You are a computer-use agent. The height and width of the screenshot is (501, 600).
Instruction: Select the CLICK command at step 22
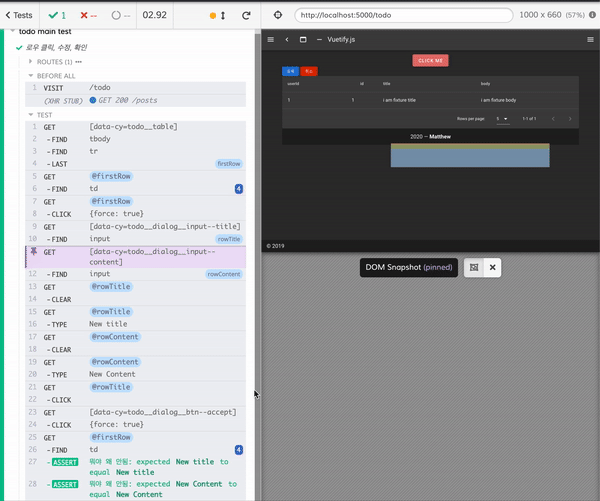(x=135, y=400)
